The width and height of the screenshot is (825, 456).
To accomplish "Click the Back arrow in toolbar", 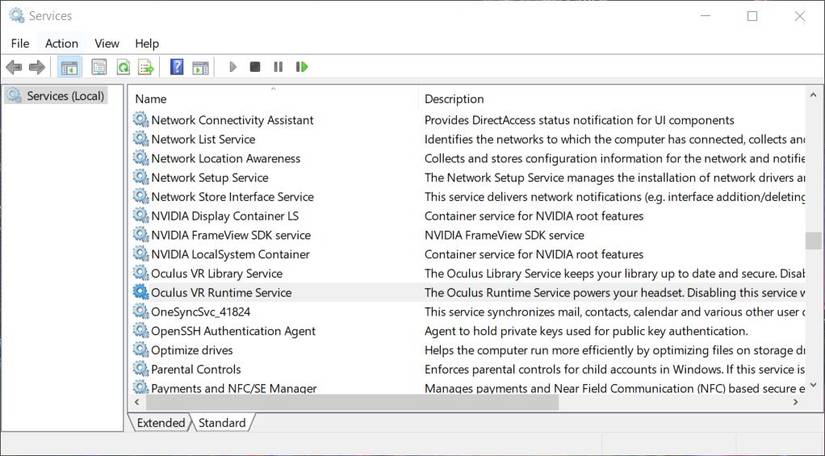I will point(13,67).
